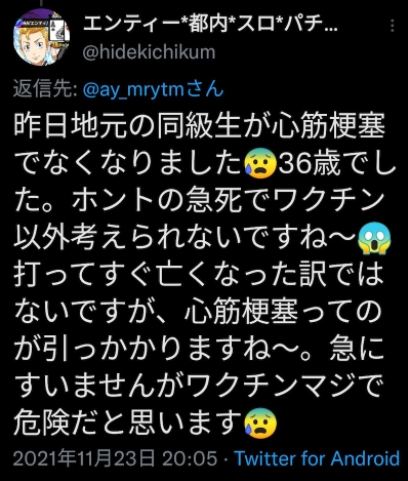Screen dimensions: 408x481
Task: Click the text 危険だと思います
Action: tap(128, 423)
